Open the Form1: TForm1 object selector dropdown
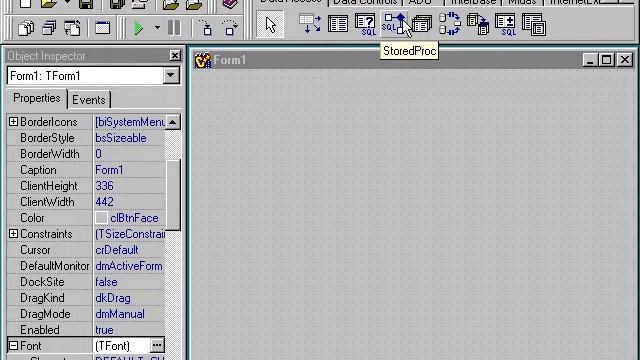Screen dimensions: 640x360 click(x=171, y=76)
